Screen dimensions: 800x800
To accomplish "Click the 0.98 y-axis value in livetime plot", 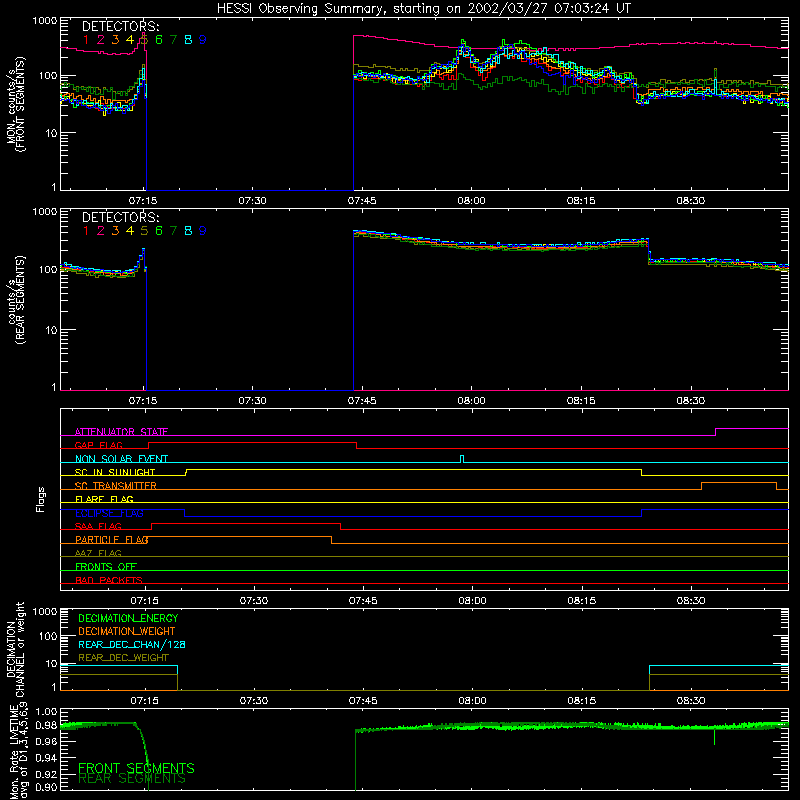I will [x=46, y=726].
